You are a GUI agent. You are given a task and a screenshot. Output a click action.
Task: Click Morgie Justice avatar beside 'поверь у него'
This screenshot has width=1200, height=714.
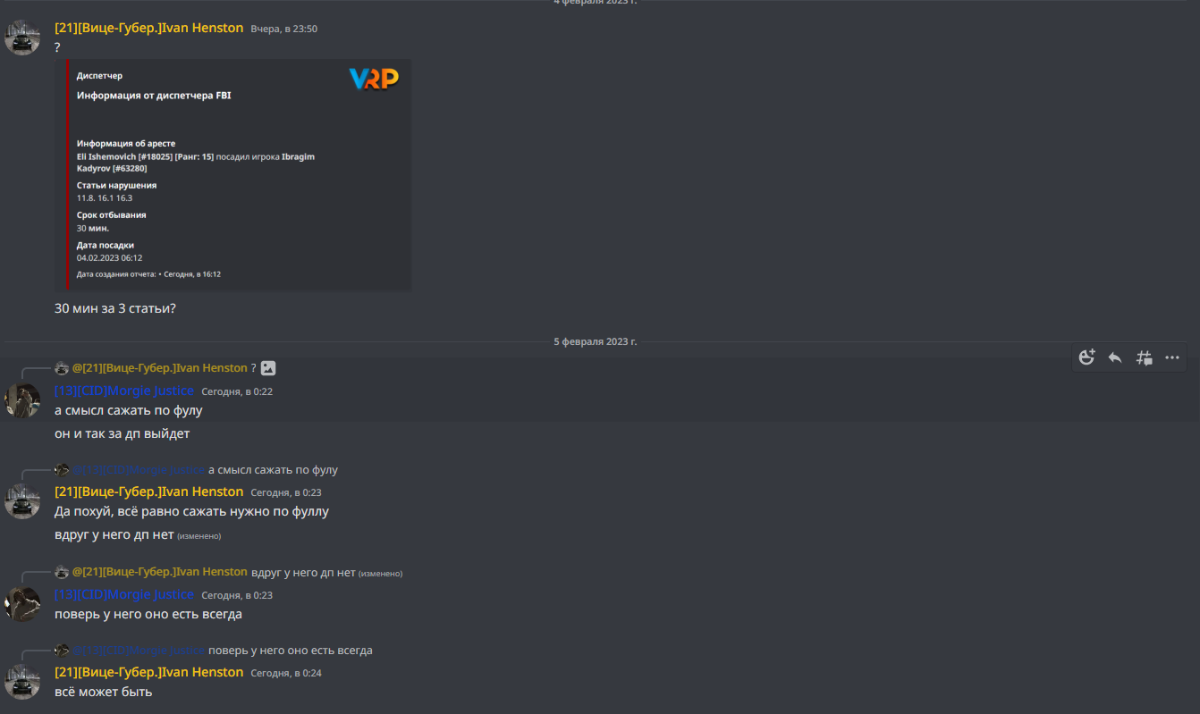coord(22,604)
